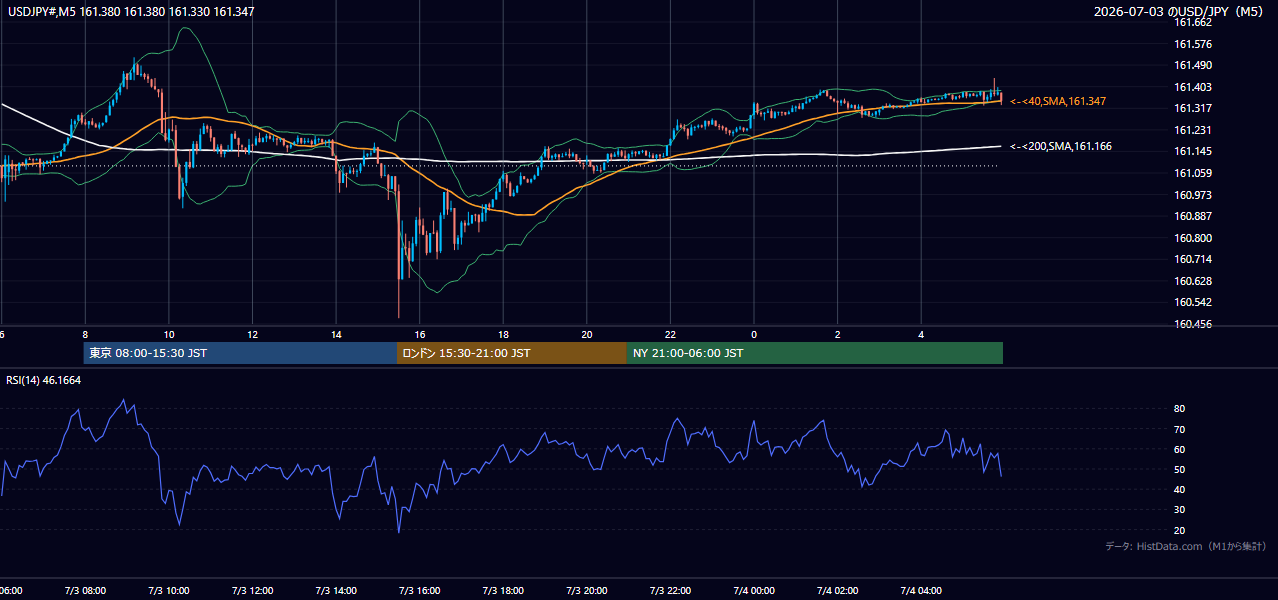The image size is (1278, 600).
Task: Click the RSI 40 level label
Action: coord(1180,489)
